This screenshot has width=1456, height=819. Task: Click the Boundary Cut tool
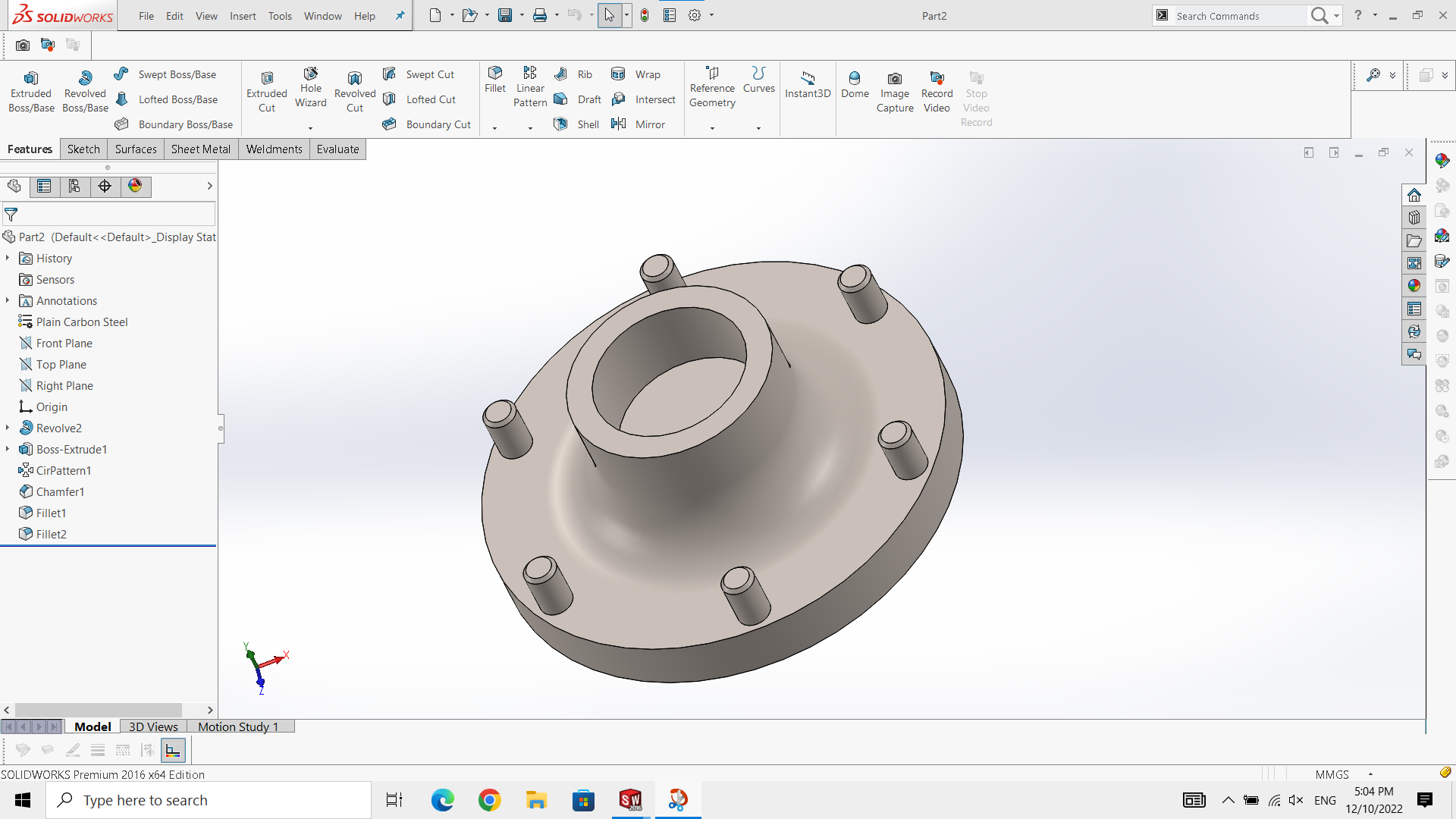[x=427, y=124]
